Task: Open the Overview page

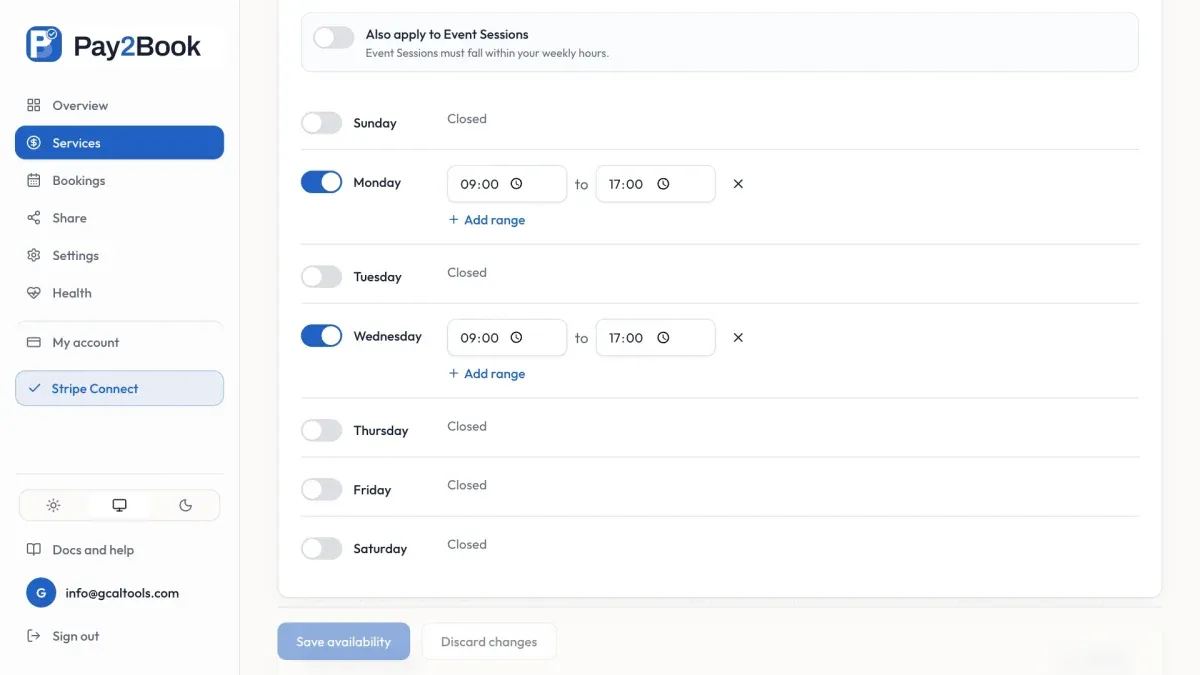Action: click(x=119, y=105)
